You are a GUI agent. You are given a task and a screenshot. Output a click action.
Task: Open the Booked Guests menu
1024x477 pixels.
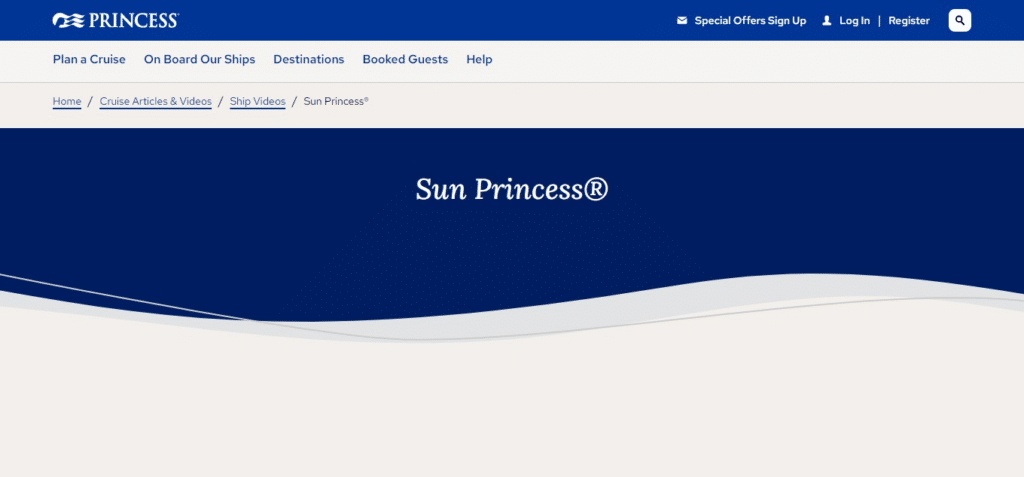pyautogui.click(x=405, y=59)
